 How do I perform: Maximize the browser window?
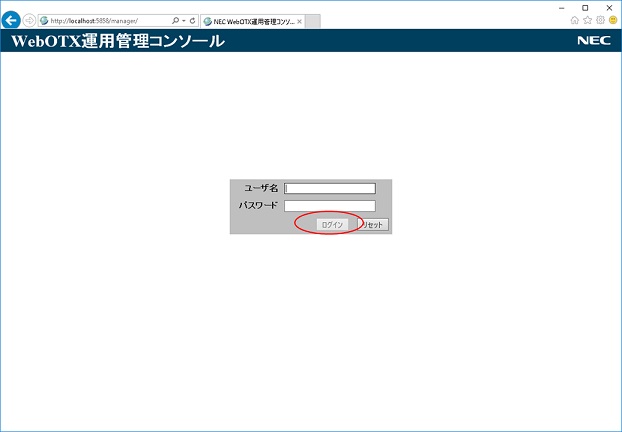tap(585, 7)
